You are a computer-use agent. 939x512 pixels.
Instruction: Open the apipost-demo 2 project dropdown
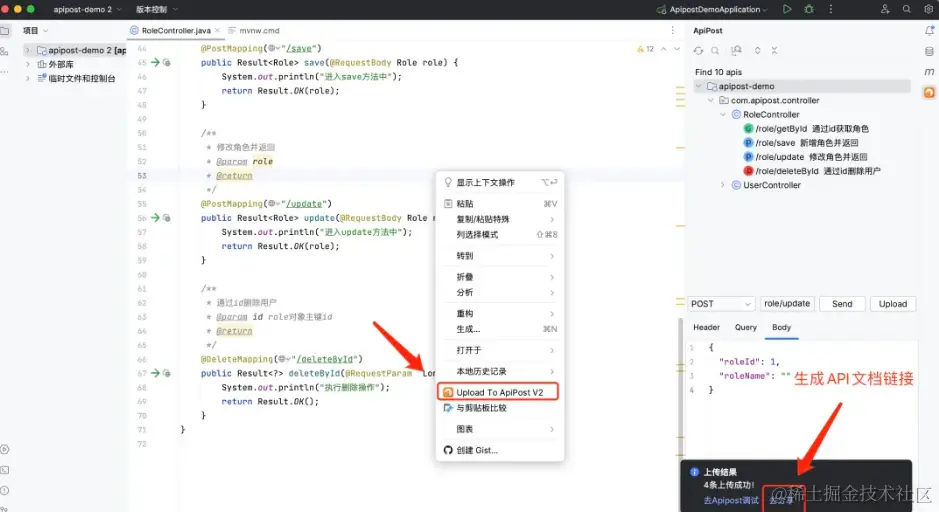(87, 9)
